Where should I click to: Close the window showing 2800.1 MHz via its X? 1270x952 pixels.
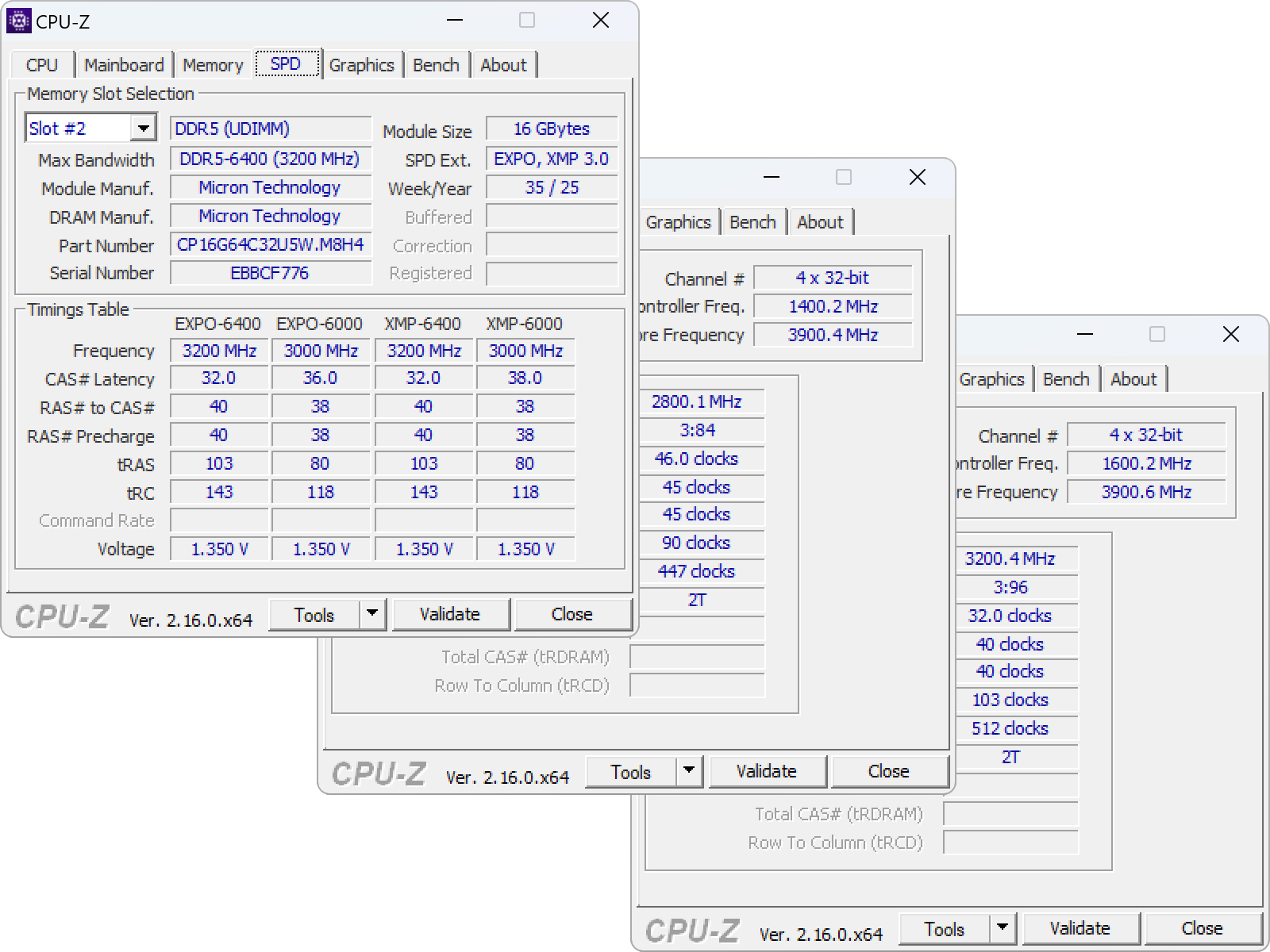[917, 178]
